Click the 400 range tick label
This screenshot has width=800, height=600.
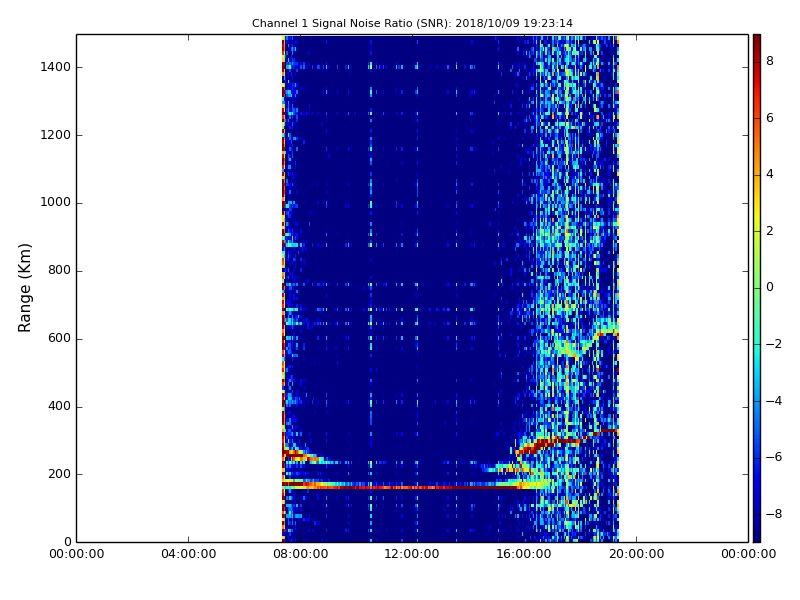(59, 406)
